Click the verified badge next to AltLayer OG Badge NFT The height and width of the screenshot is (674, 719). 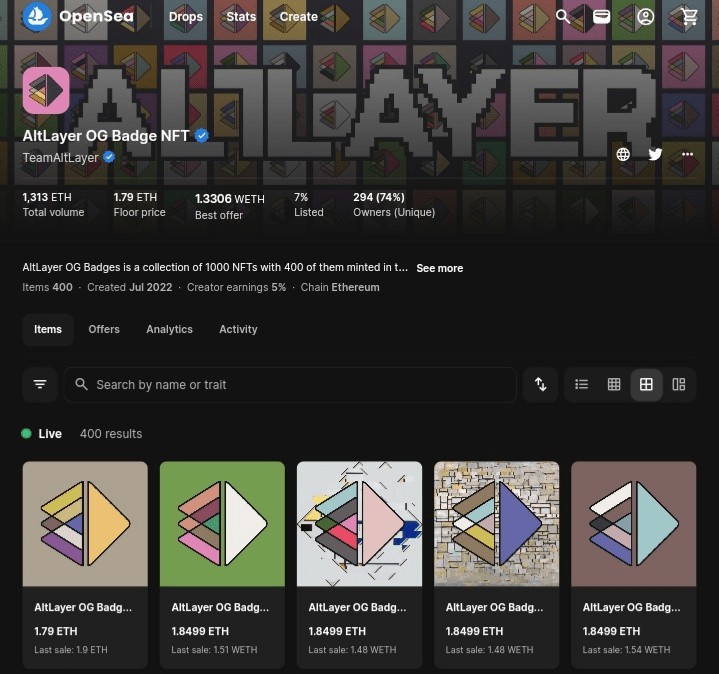pyautogui.click(x=202, y=136)
